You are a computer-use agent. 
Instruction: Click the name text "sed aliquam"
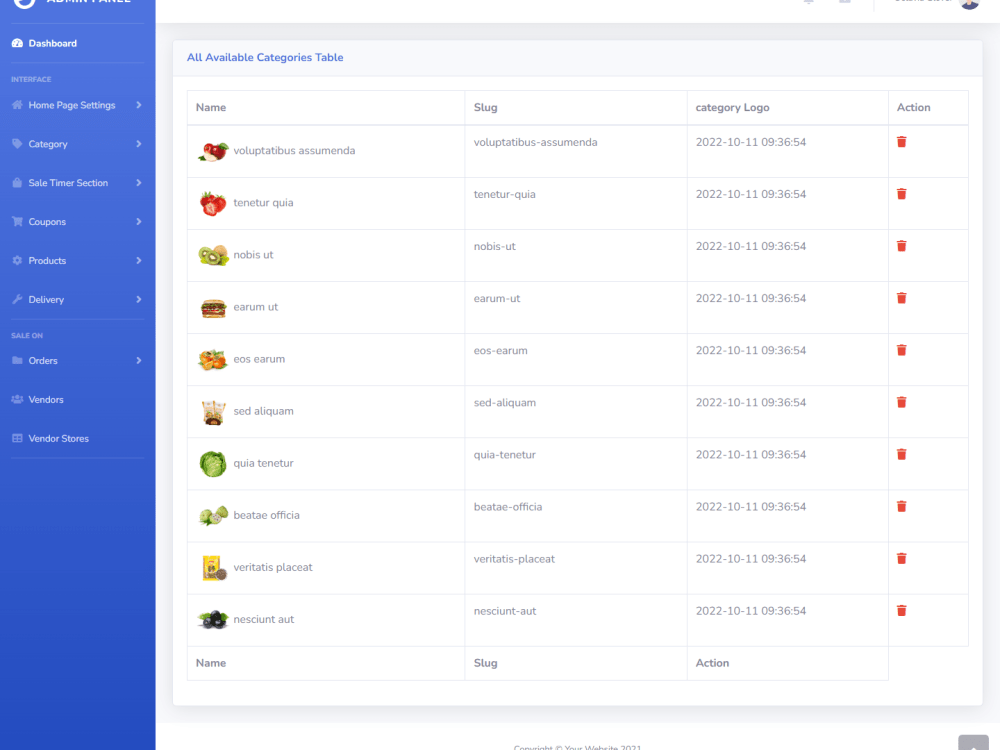(x=263, y=411)
